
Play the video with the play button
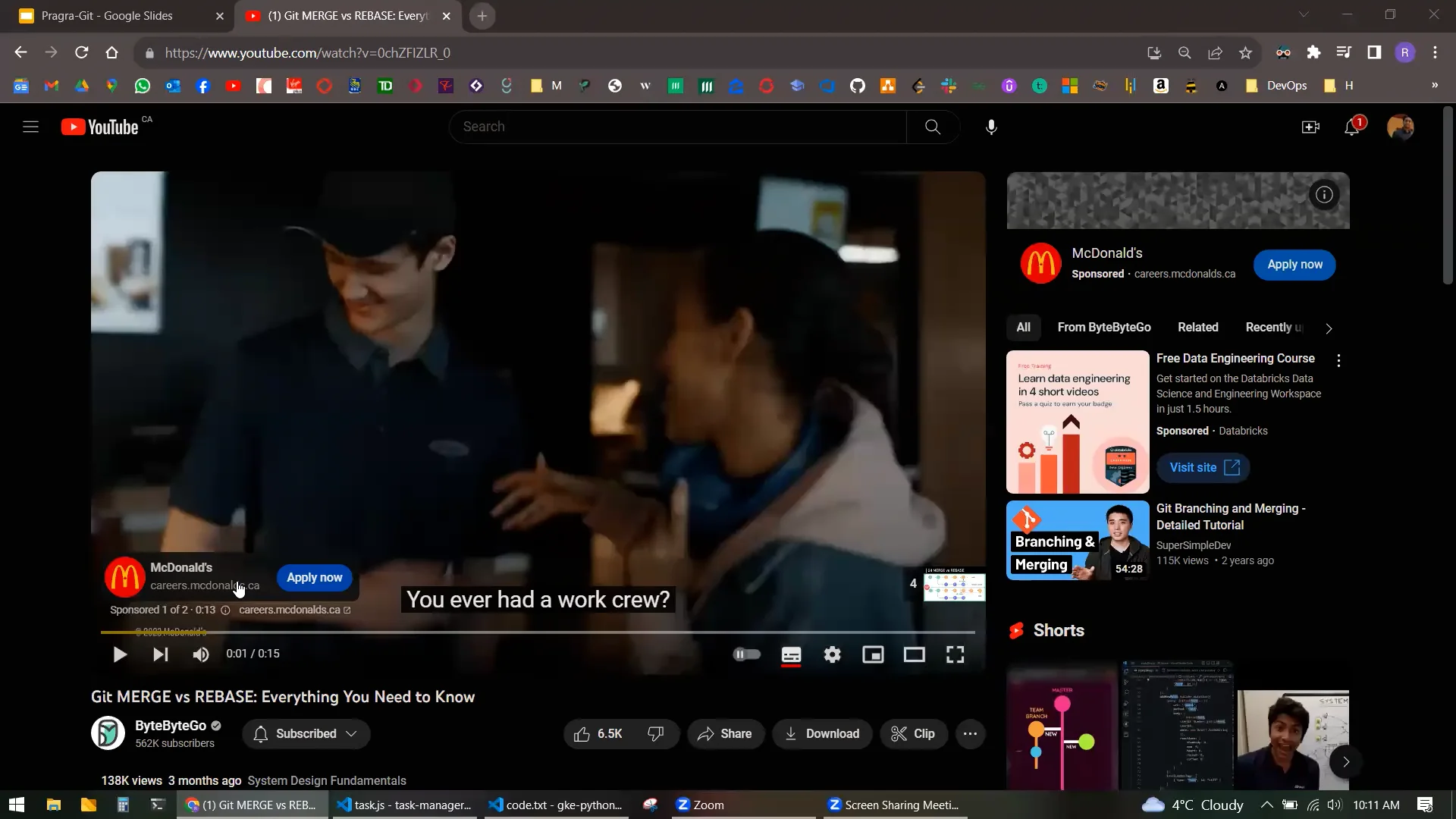120,654
